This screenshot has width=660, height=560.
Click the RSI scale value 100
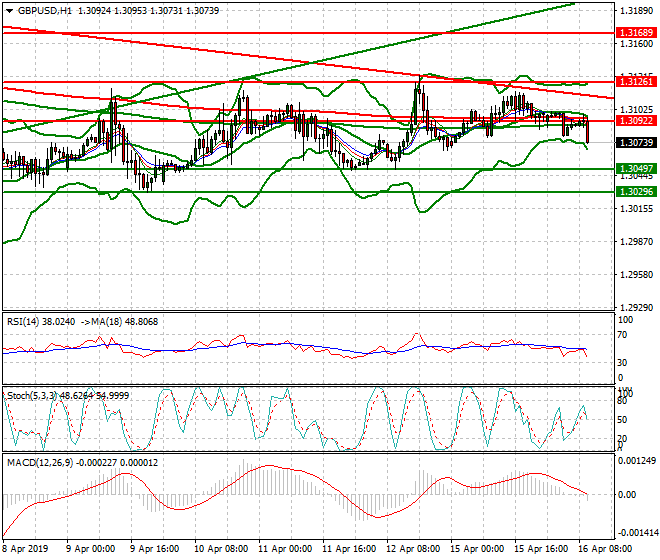click(x=626, y=320)
